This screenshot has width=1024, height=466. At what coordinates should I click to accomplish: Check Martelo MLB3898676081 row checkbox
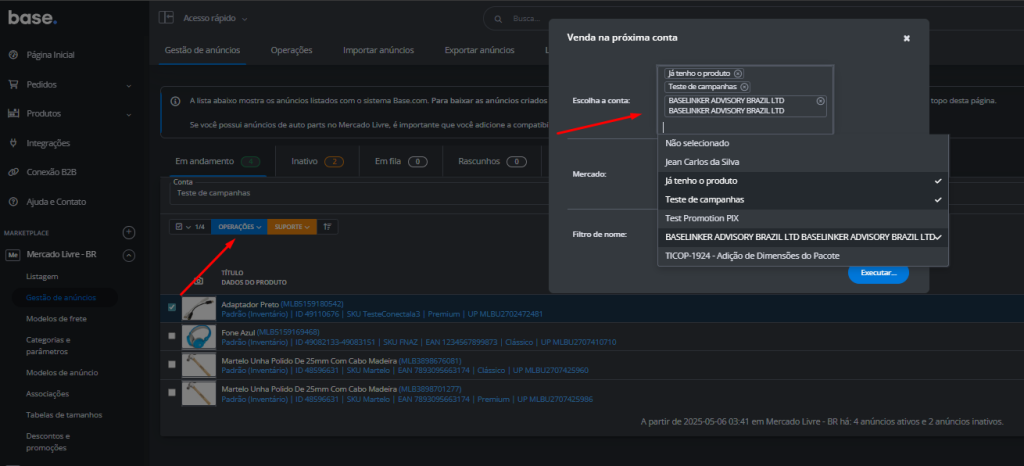(172, 364)
